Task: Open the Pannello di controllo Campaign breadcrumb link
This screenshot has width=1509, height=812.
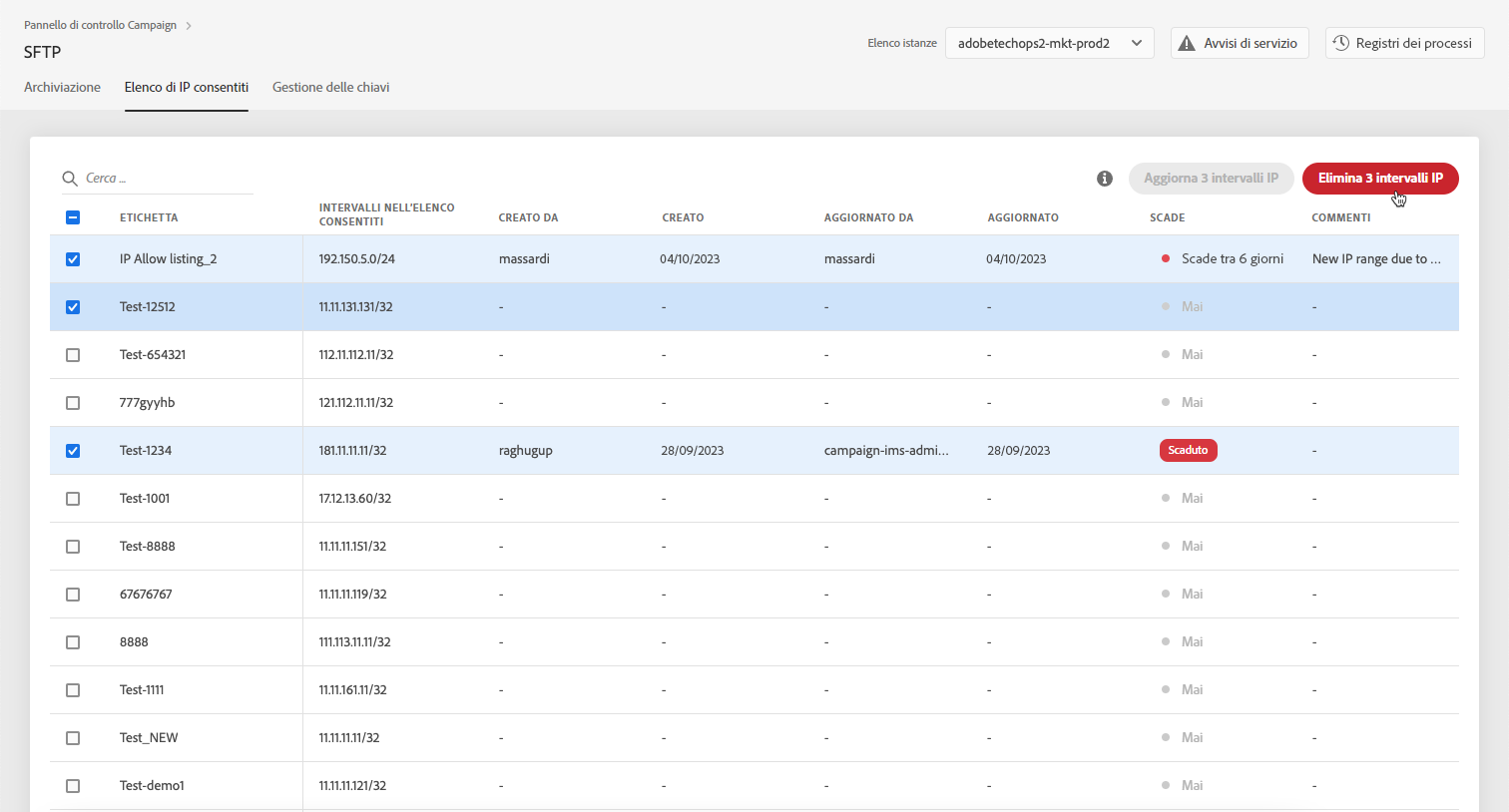Action: coord(100,25)
